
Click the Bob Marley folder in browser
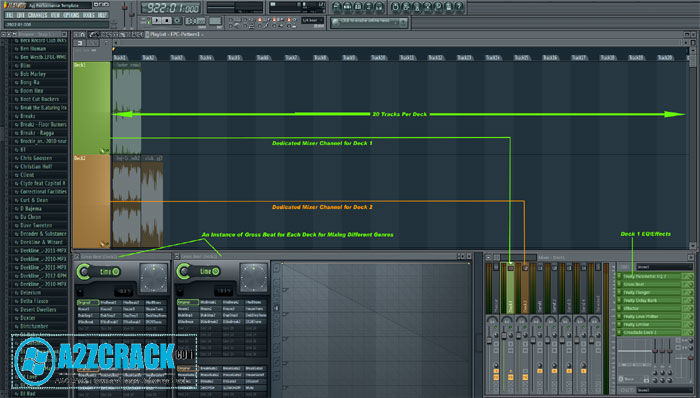[33, 74]
